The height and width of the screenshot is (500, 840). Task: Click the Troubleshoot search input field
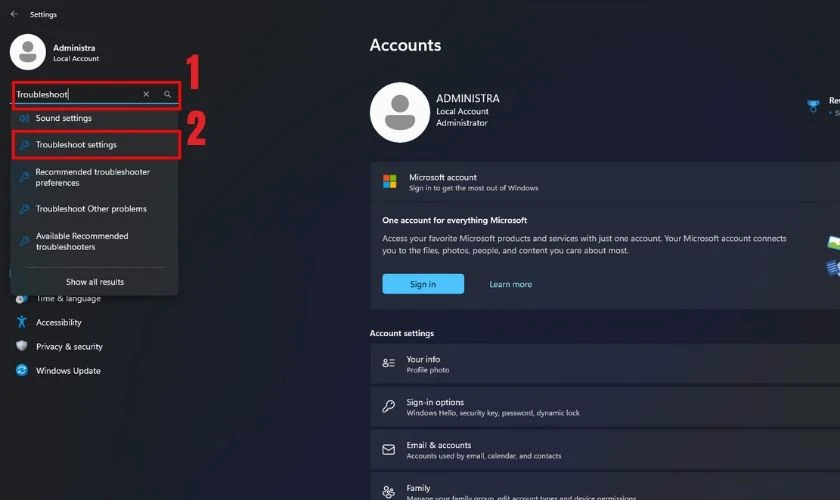click(x=78, y=94)
